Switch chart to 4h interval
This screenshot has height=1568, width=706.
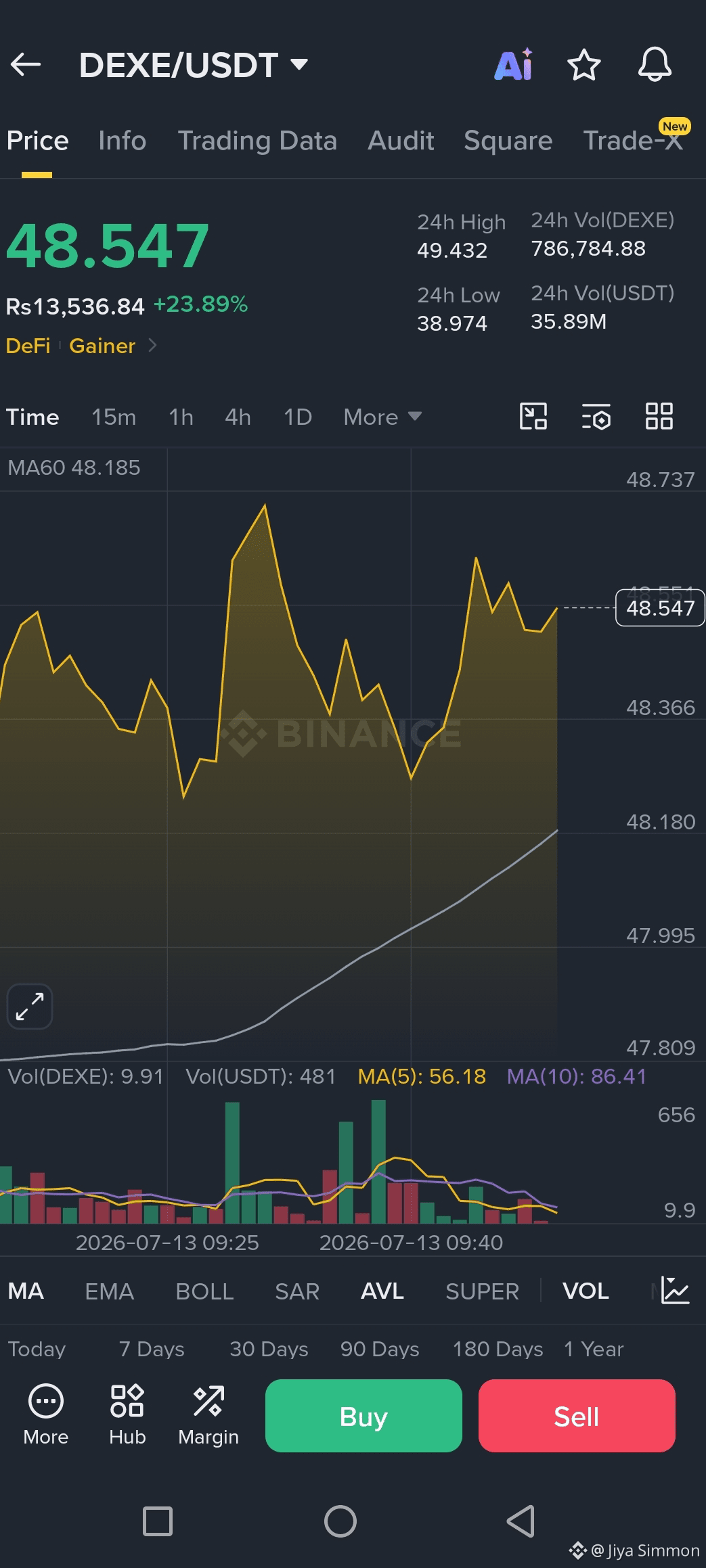tap(238, 417)
